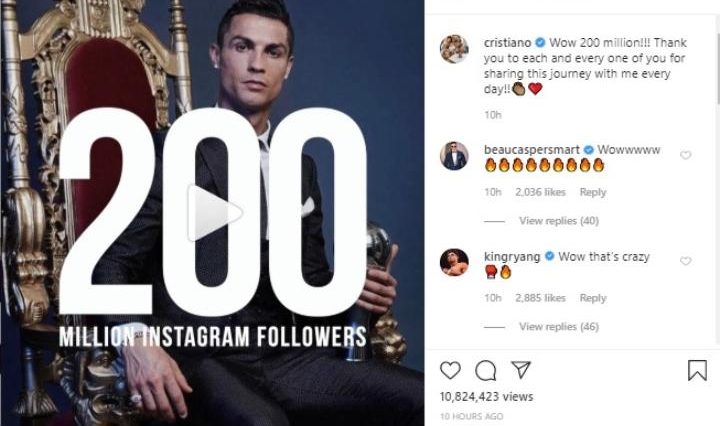Save the post with the bookmark icon
The image size is (720, 426).
coord(697,371)
